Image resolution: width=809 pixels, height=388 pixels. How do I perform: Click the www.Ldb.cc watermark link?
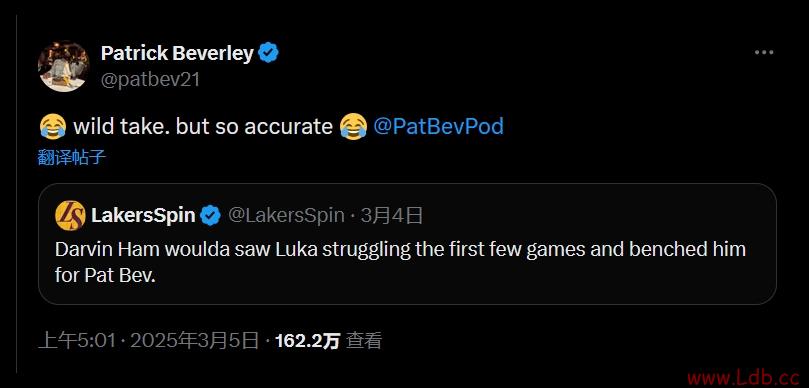click(747, 377)
